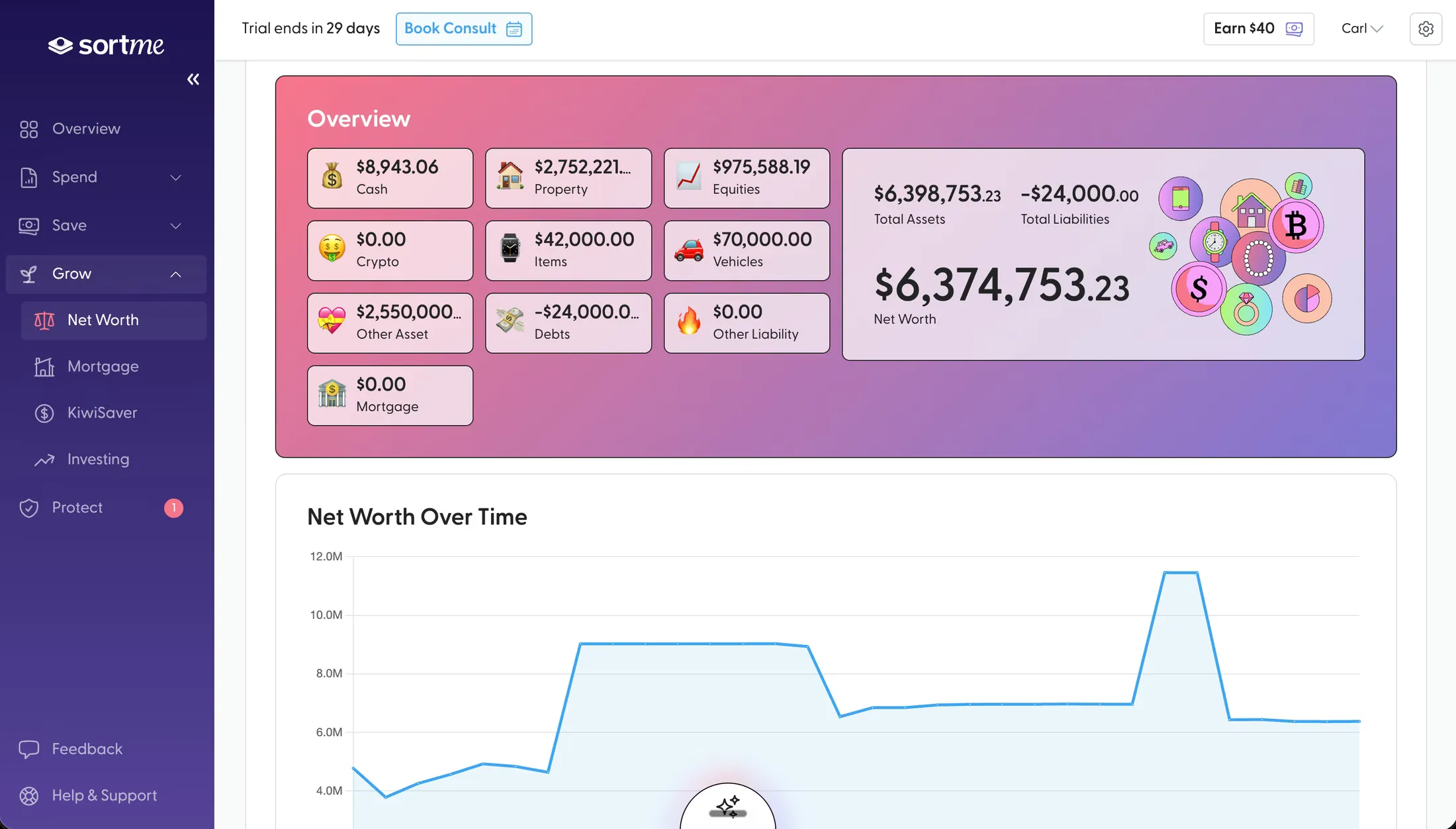Click the Feedback speech-bubble icon

(28, 749)
